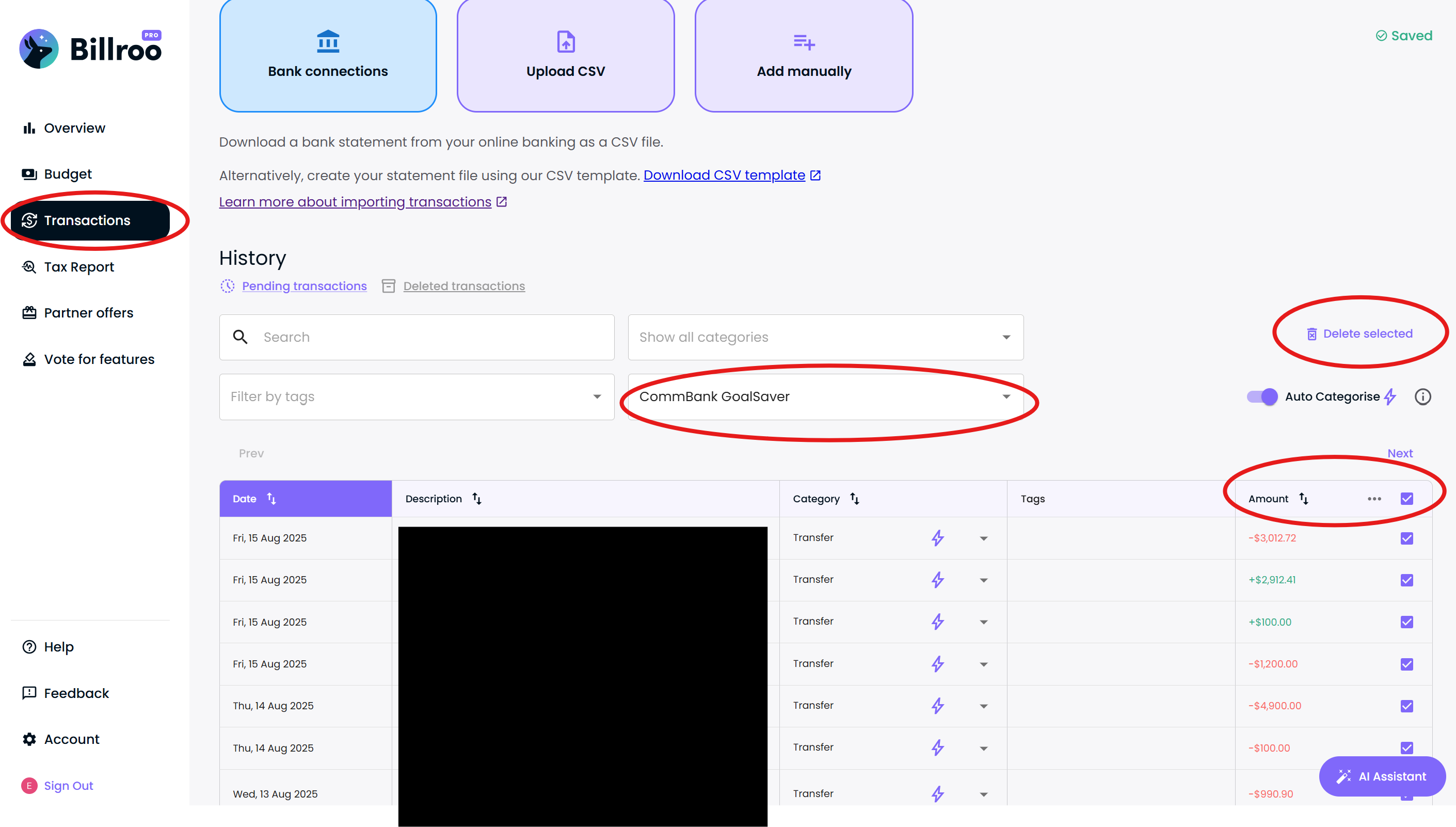Click the Sign Out link
Viewport: 1456px width, 827px height.
tap(68, 786)
